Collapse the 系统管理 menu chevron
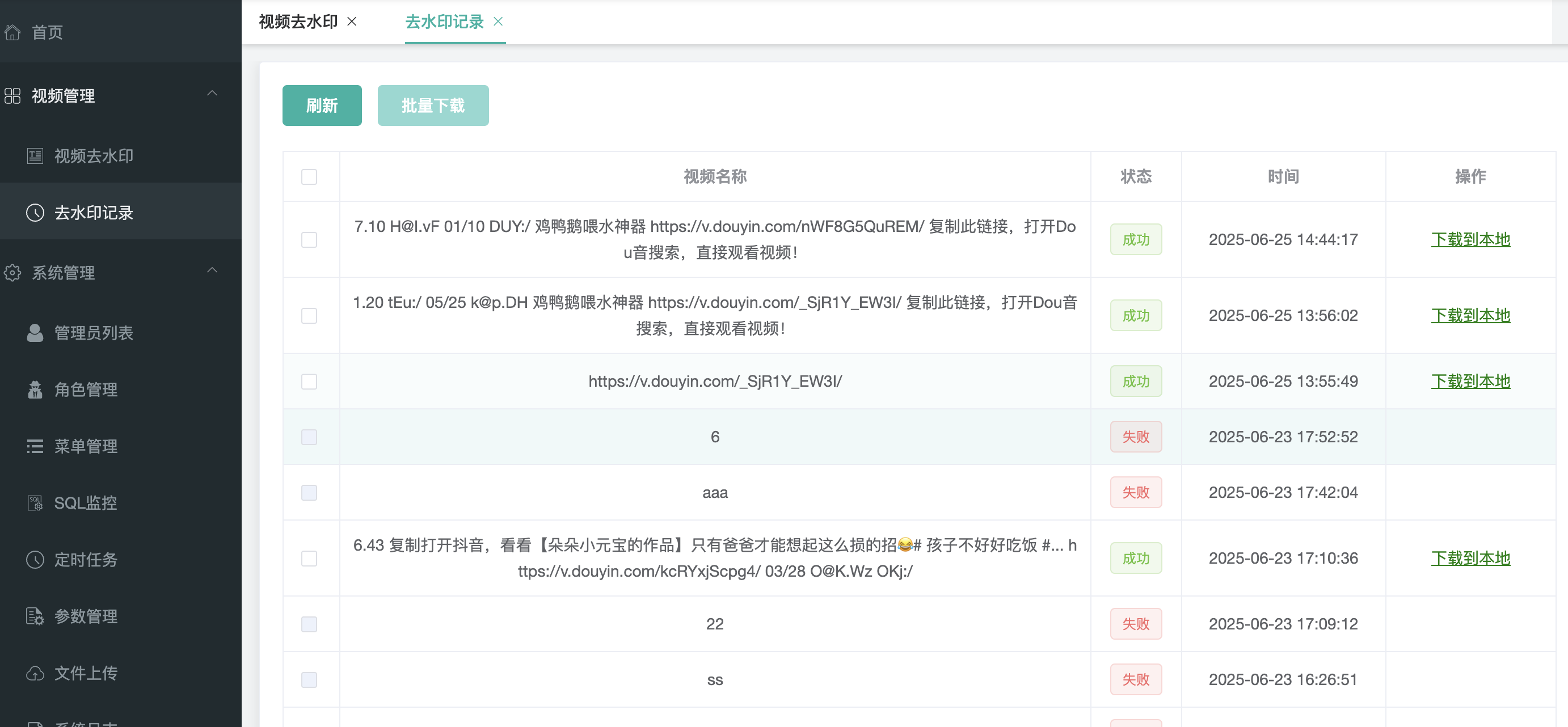The height and width of the screenshot is (727, 1568). click(212, 270)
